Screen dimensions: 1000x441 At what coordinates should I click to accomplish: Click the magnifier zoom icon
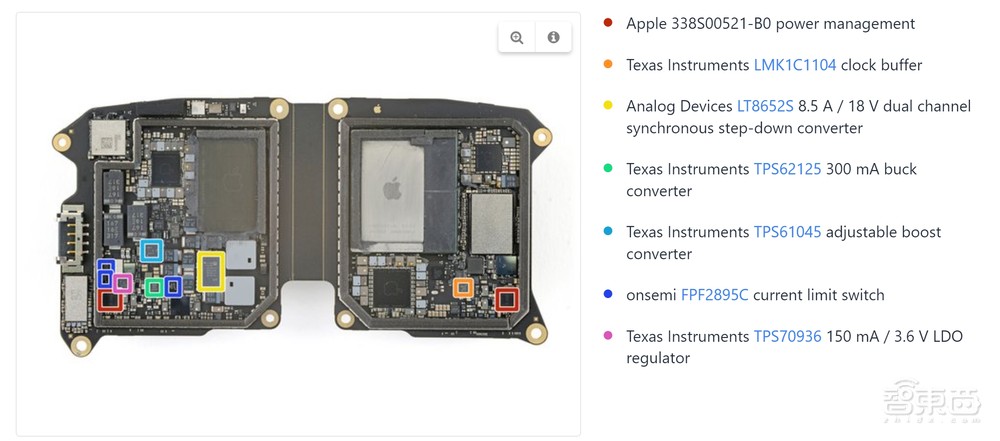[517, 37]
